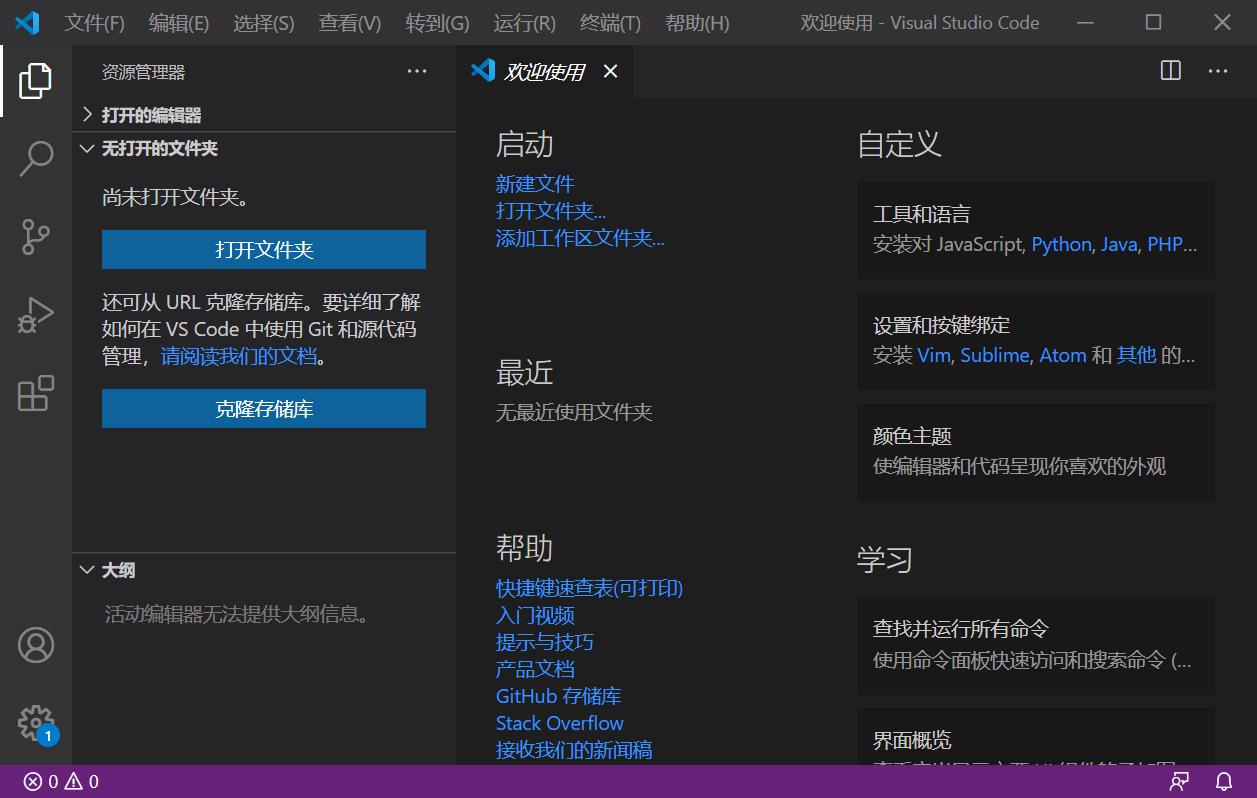Open the 界面概览 card
This screenshot has width=1257, height=798.
point(1036,737)
